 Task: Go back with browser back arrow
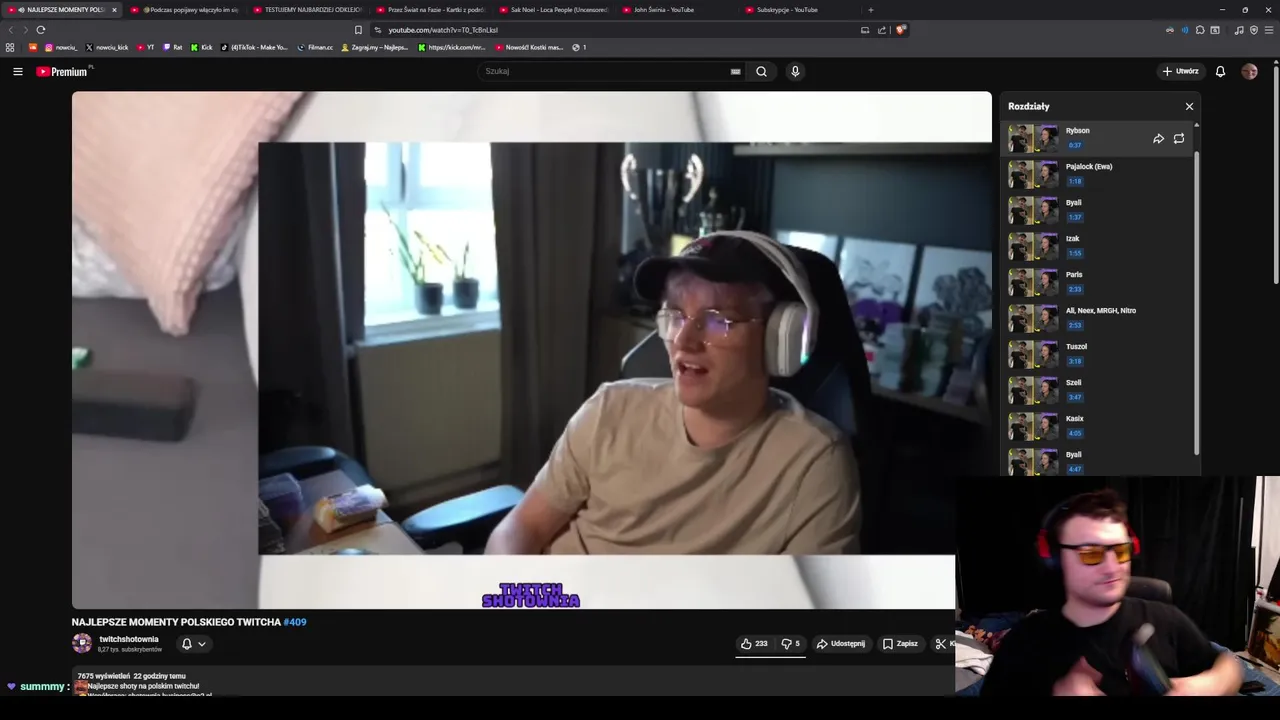[11, 30]
